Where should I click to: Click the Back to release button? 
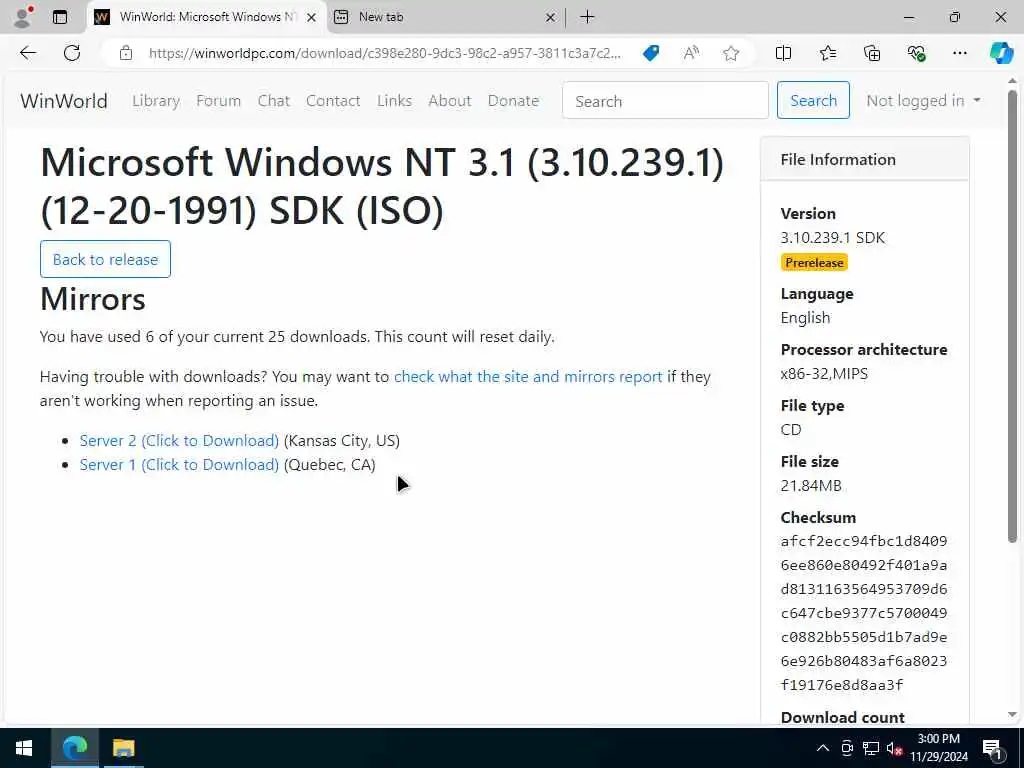click(105, 259)
